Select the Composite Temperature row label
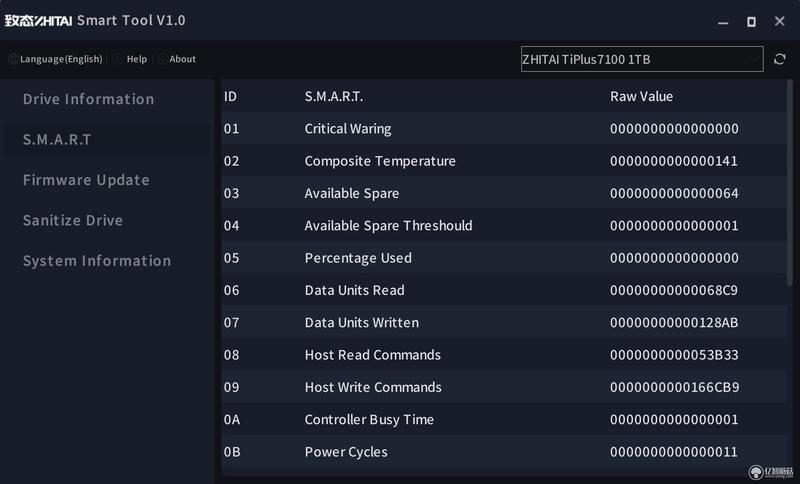Viewport: 800px width, 484px height. [380, 161]
